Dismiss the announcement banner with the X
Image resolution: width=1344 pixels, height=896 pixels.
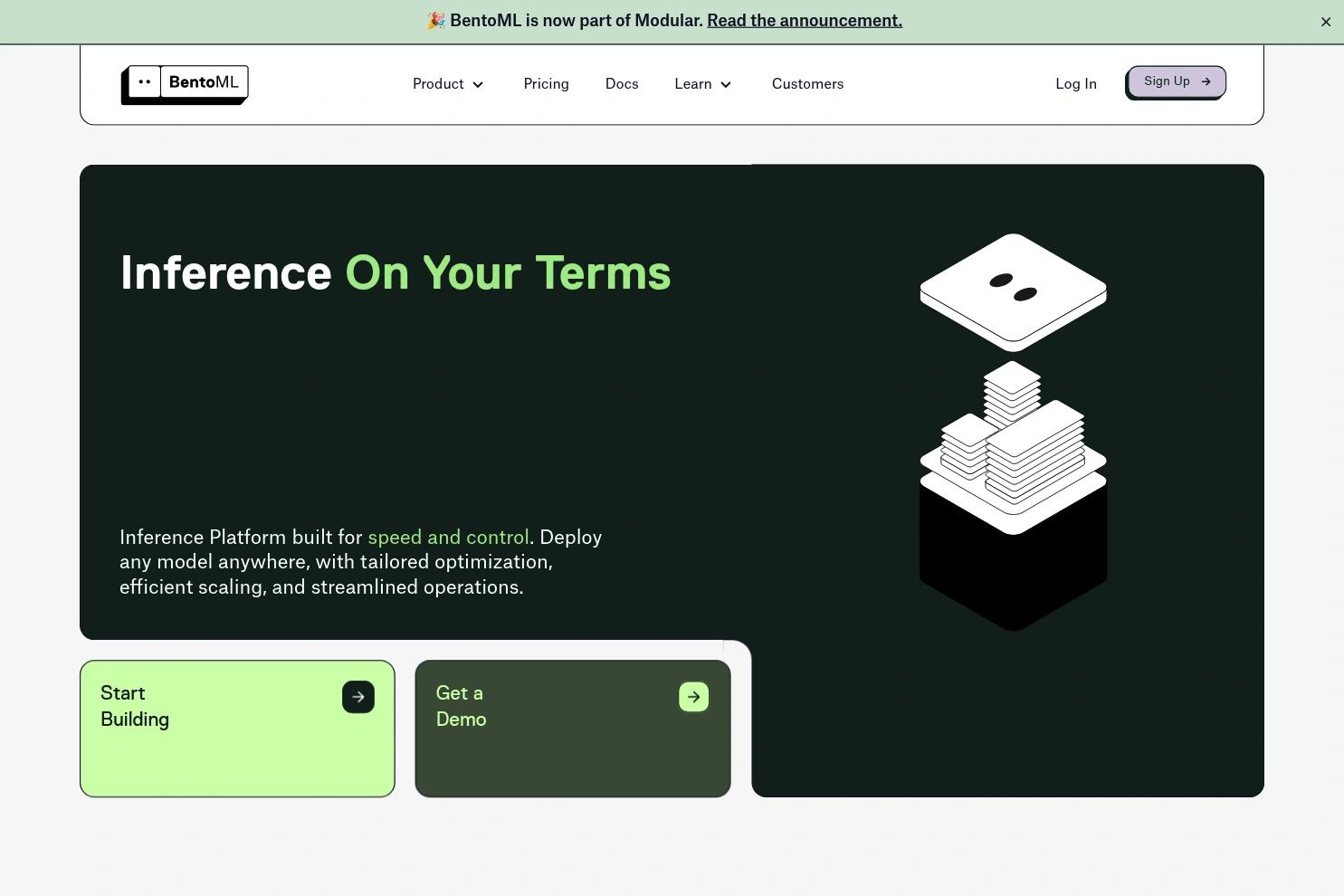click(1326, 22)
